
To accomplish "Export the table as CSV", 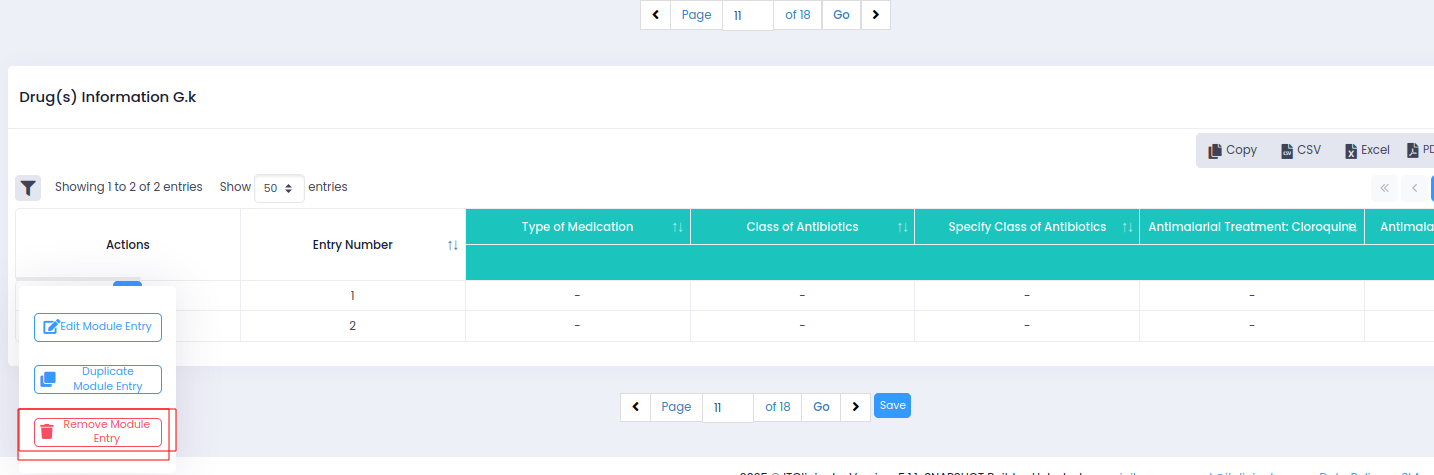I will pos(1300,150).
